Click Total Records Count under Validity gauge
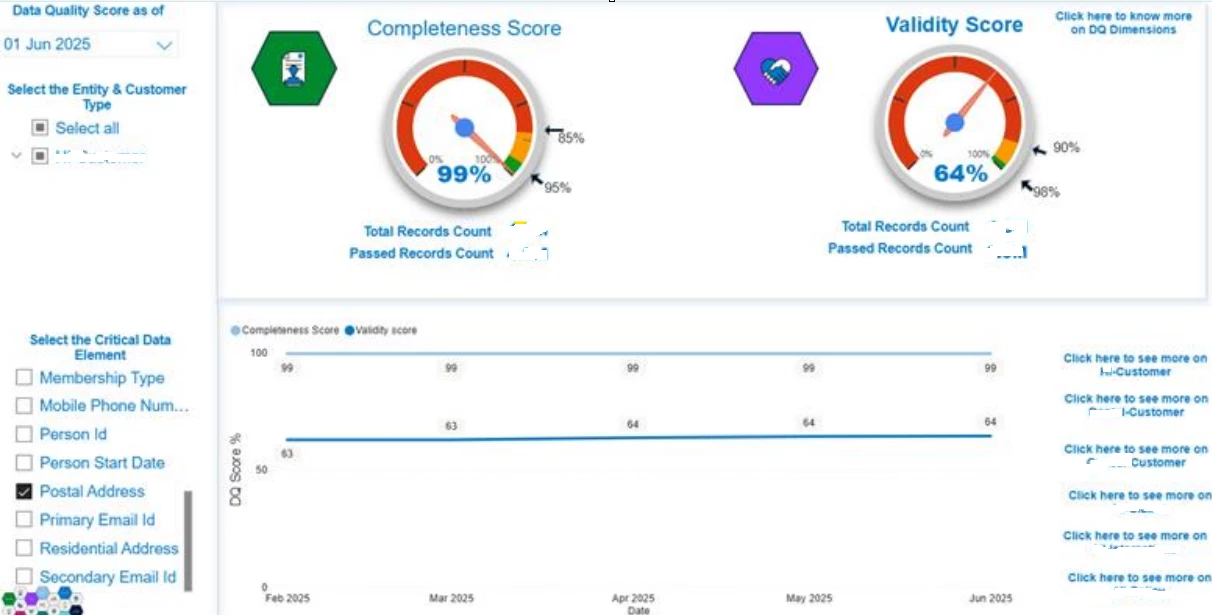 click(x=905, y=226)
